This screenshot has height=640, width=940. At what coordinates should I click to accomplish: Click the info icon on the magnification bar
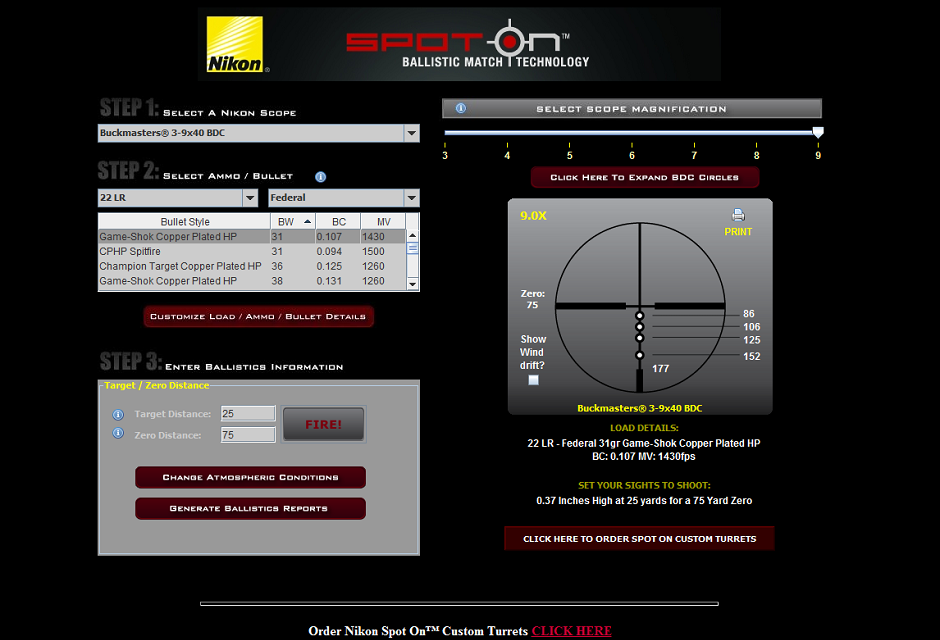[458, 108]
